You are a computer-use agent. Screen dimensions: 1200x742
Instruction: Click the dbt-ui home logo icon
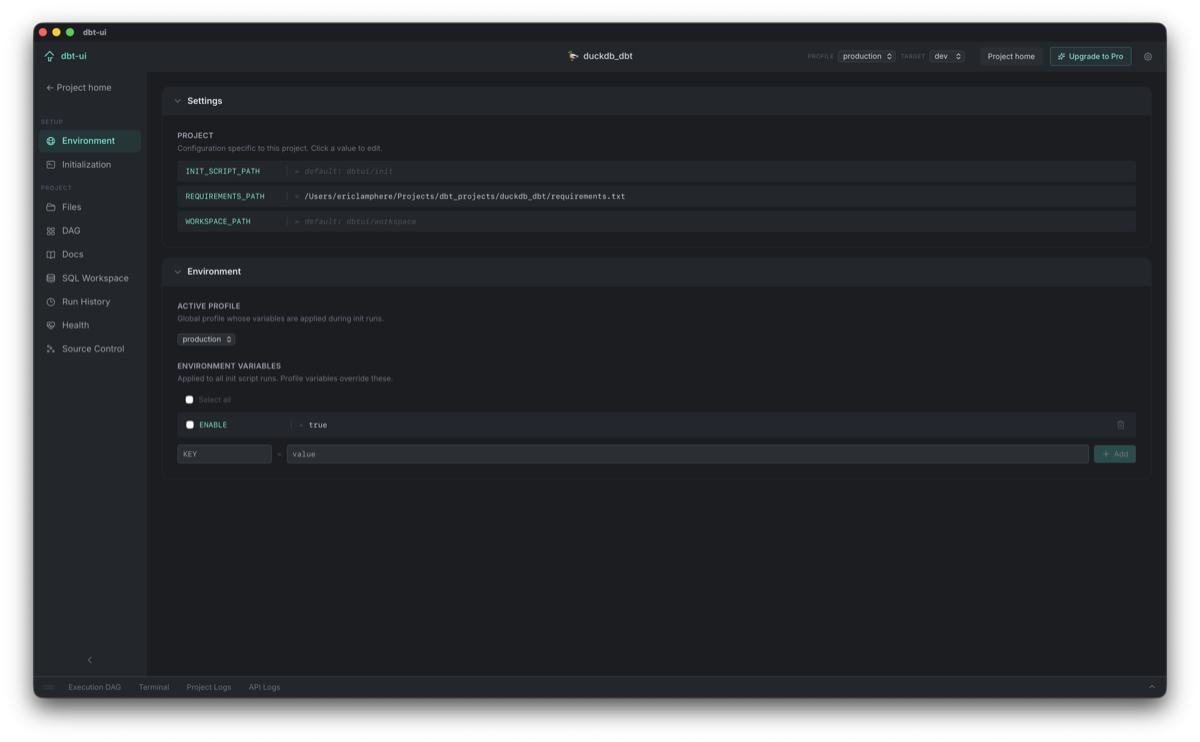coord(49,56)
